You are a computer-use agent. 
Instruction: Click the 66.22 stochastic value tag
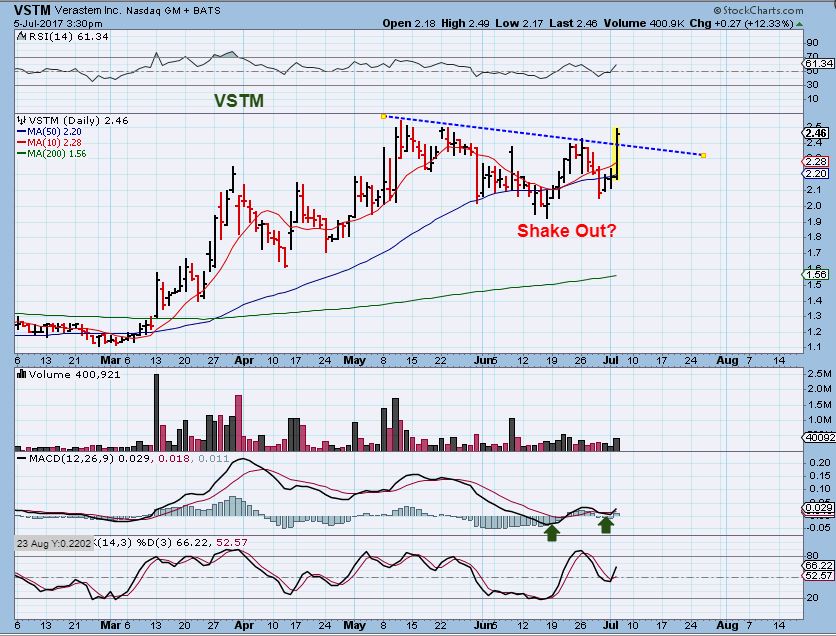(x=819, y=566)
